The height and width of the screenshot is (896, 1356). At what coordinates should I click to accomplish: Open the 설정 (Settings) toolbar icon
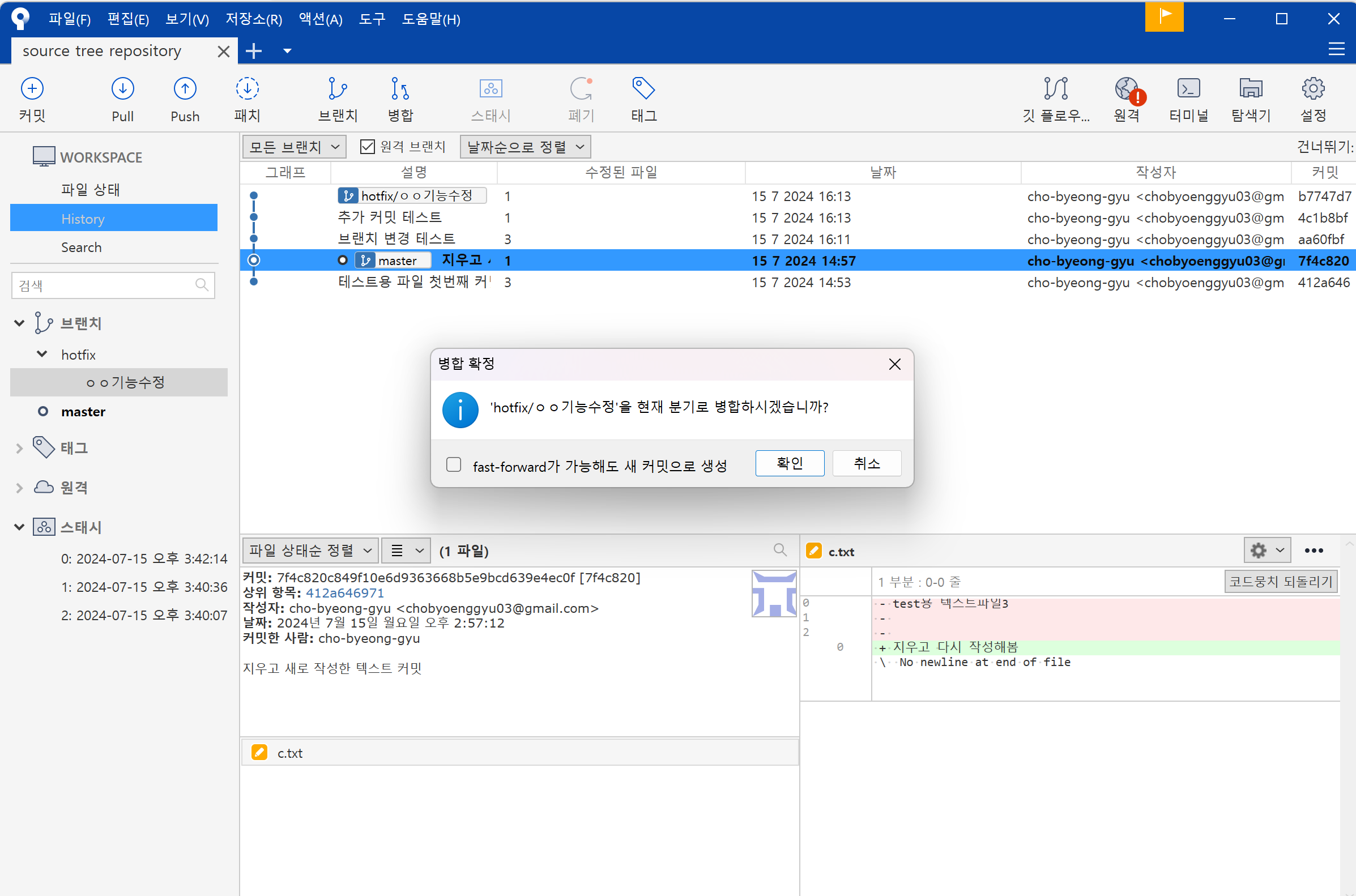1313,99
